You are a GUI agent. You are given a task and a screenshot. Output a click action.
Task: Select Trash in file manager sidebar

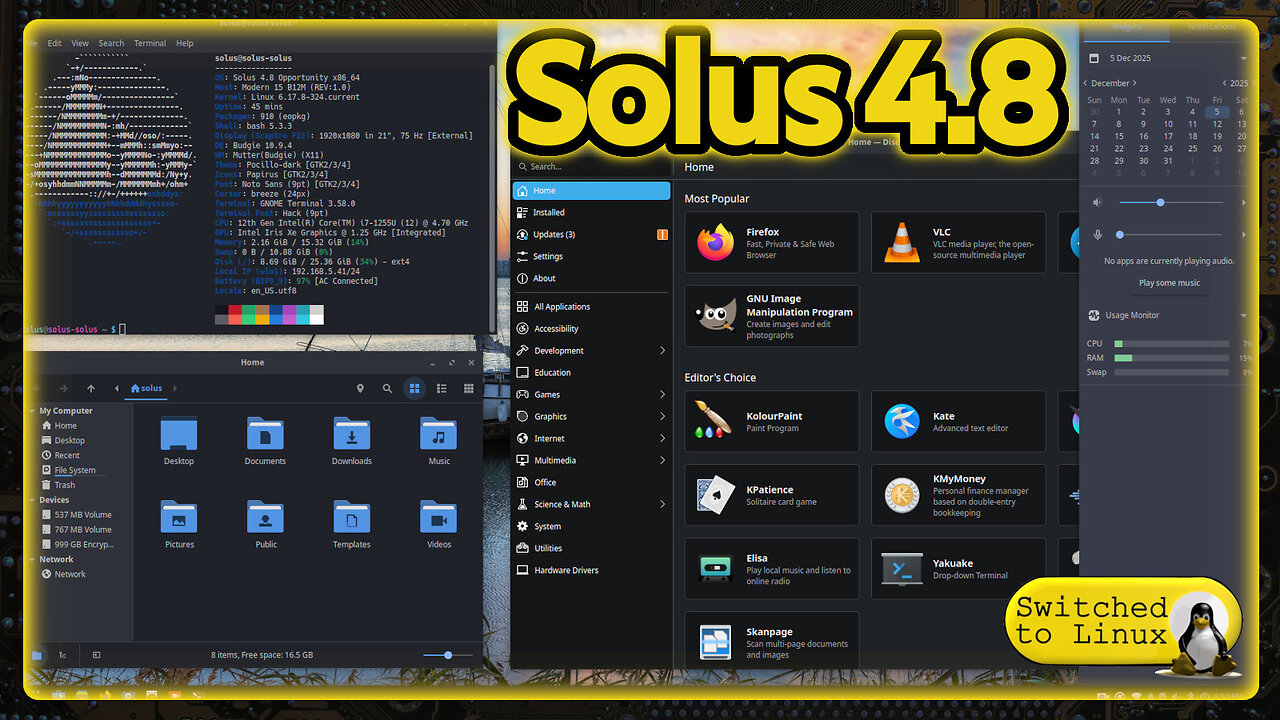[65, 485]
